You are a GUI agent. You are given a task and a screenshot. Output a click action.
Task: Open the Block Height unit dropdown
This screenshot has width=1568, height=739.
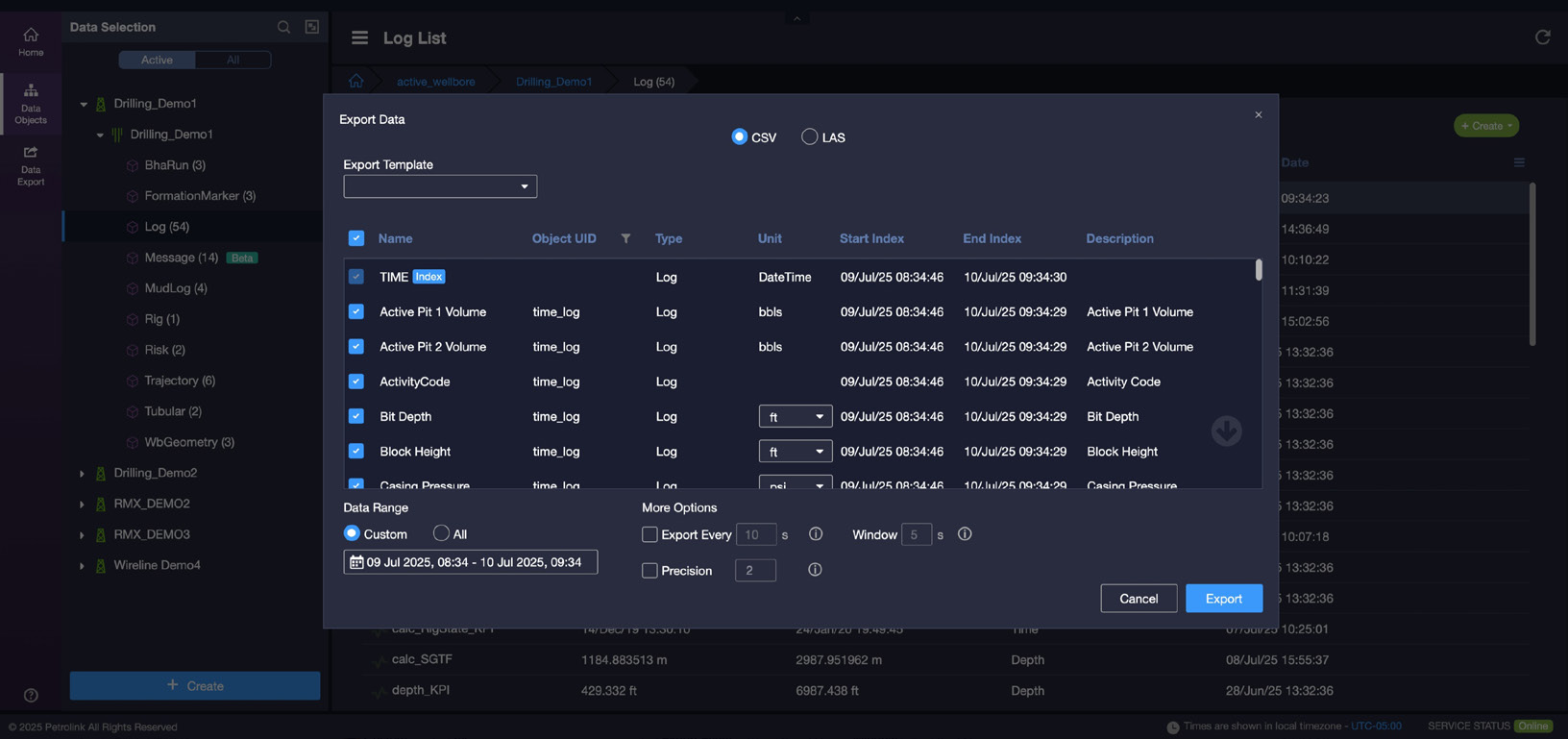[795, 451]
